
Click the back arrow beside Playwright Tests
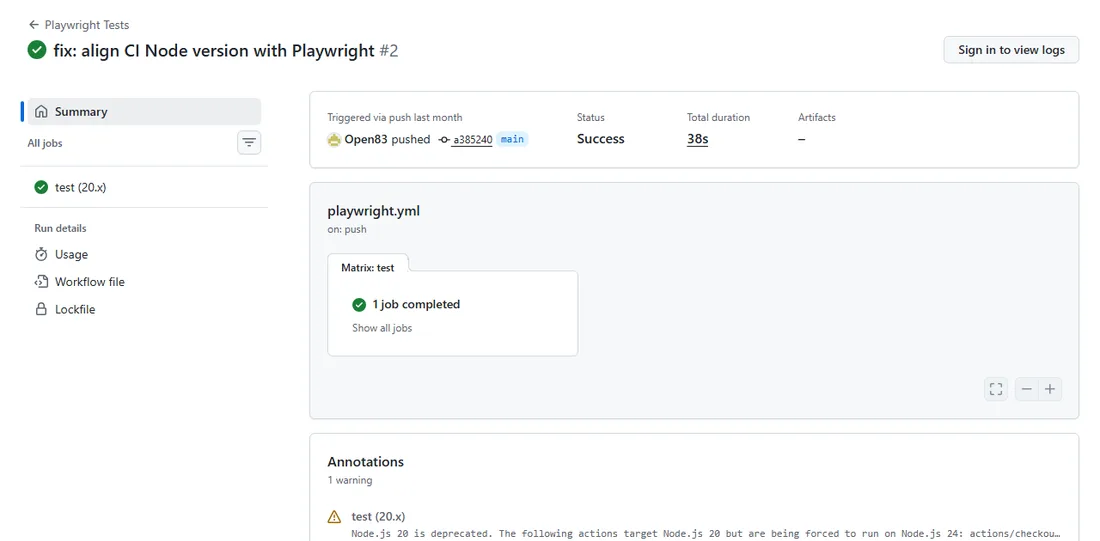tap(33, 25)
